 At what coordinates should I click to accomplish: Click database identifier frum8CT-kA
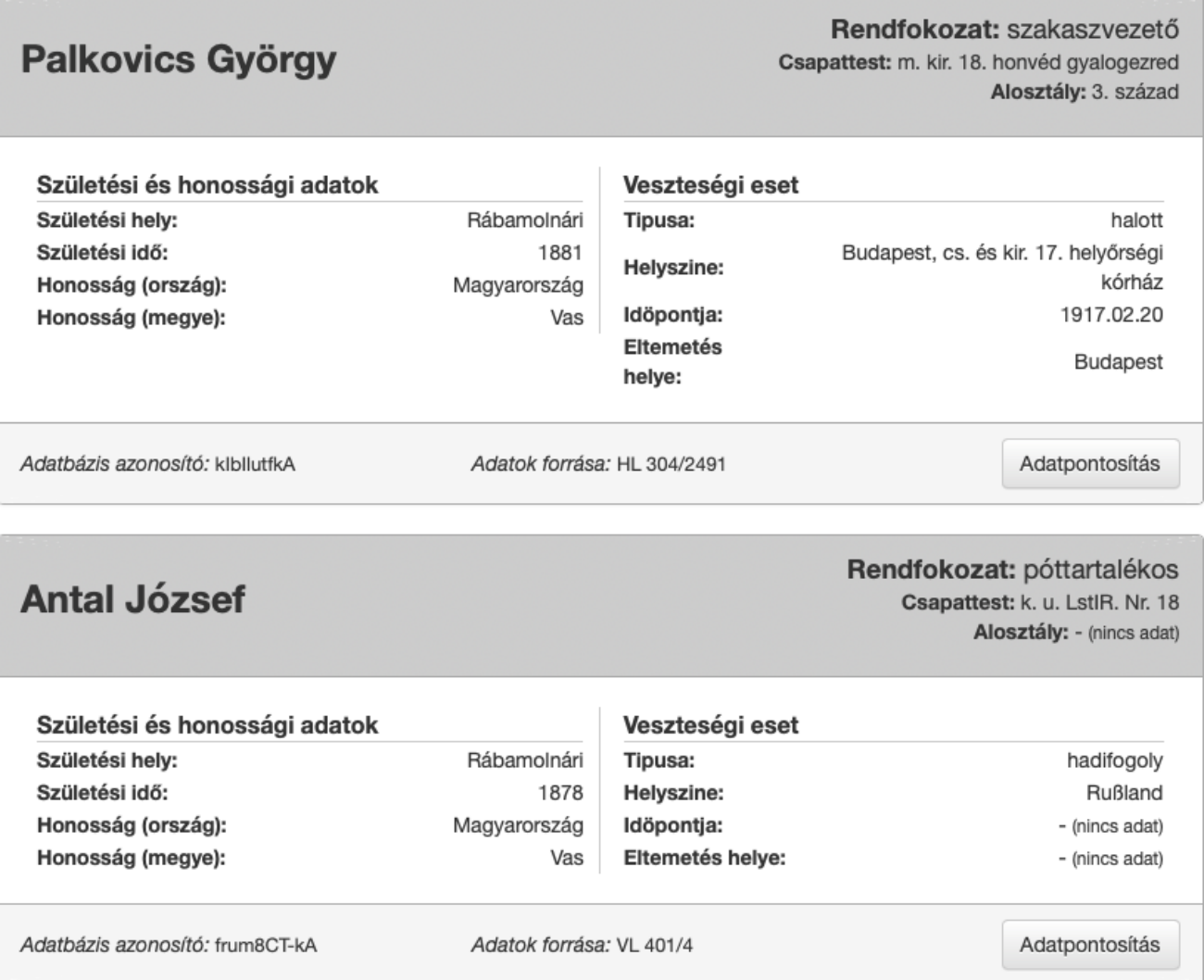266,946
